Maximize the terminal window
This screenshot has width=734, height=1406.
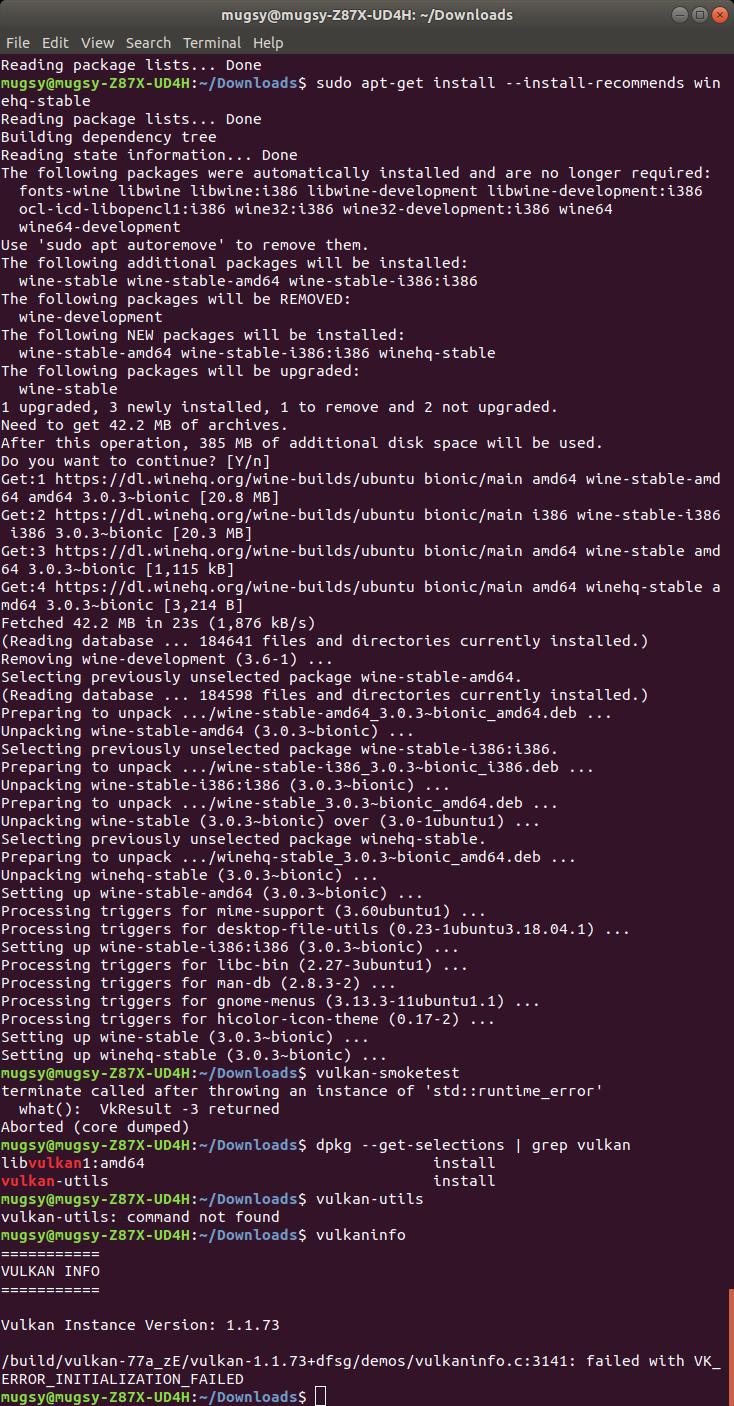coord(699,15)
